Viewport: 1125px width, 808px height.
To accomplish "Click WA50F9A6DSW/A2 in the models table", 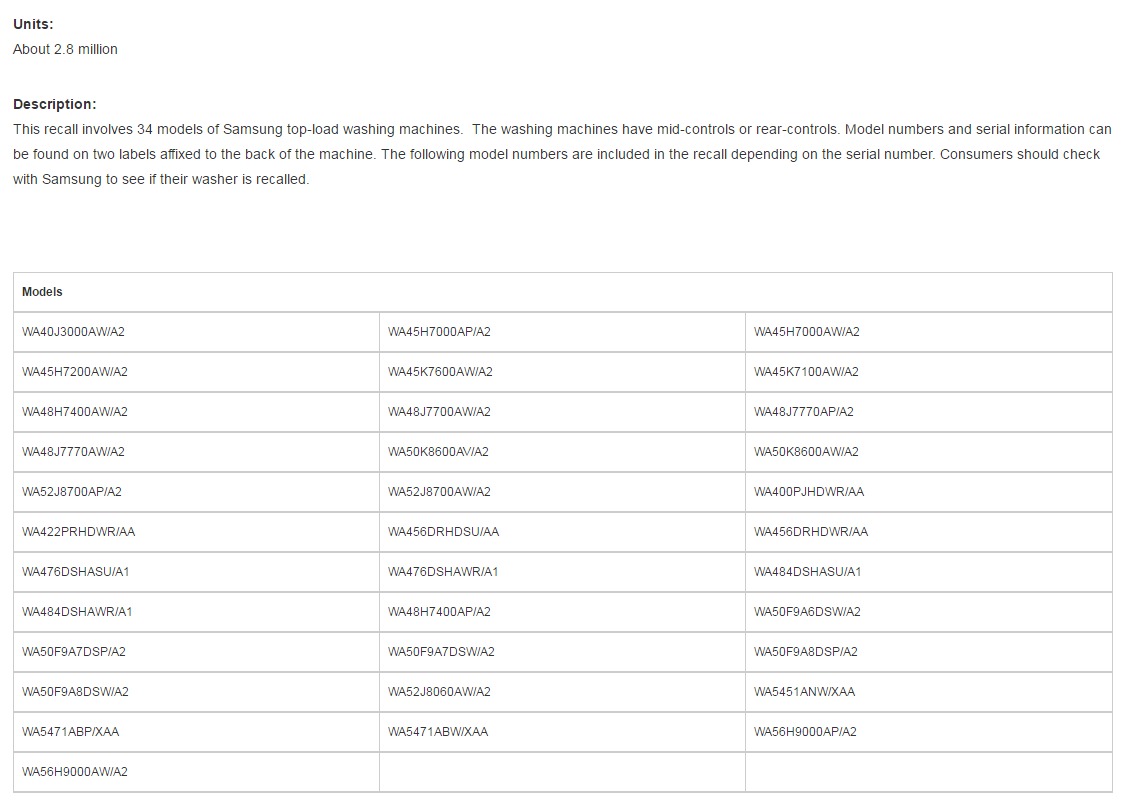I will 807,612.
